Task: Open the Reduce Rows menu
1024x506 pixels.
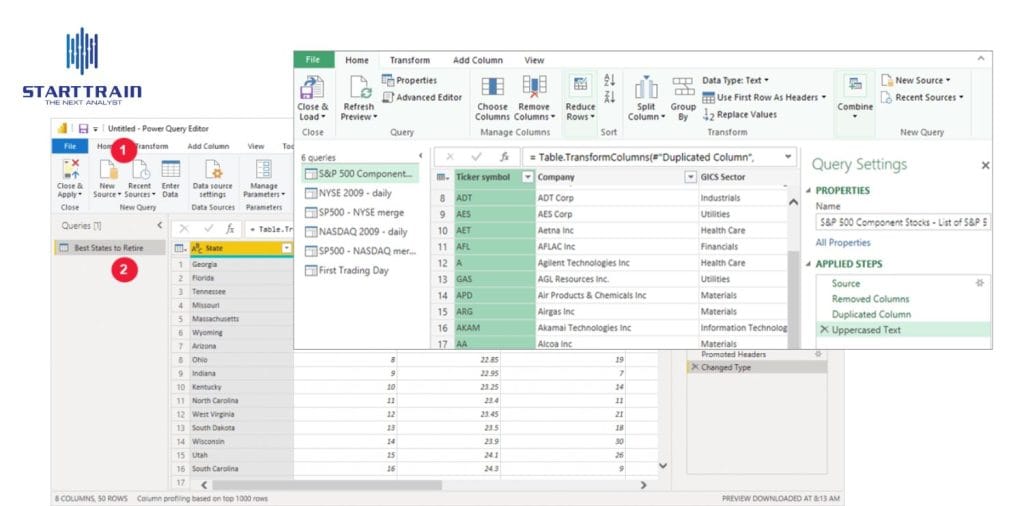Action: click(580, 99)
